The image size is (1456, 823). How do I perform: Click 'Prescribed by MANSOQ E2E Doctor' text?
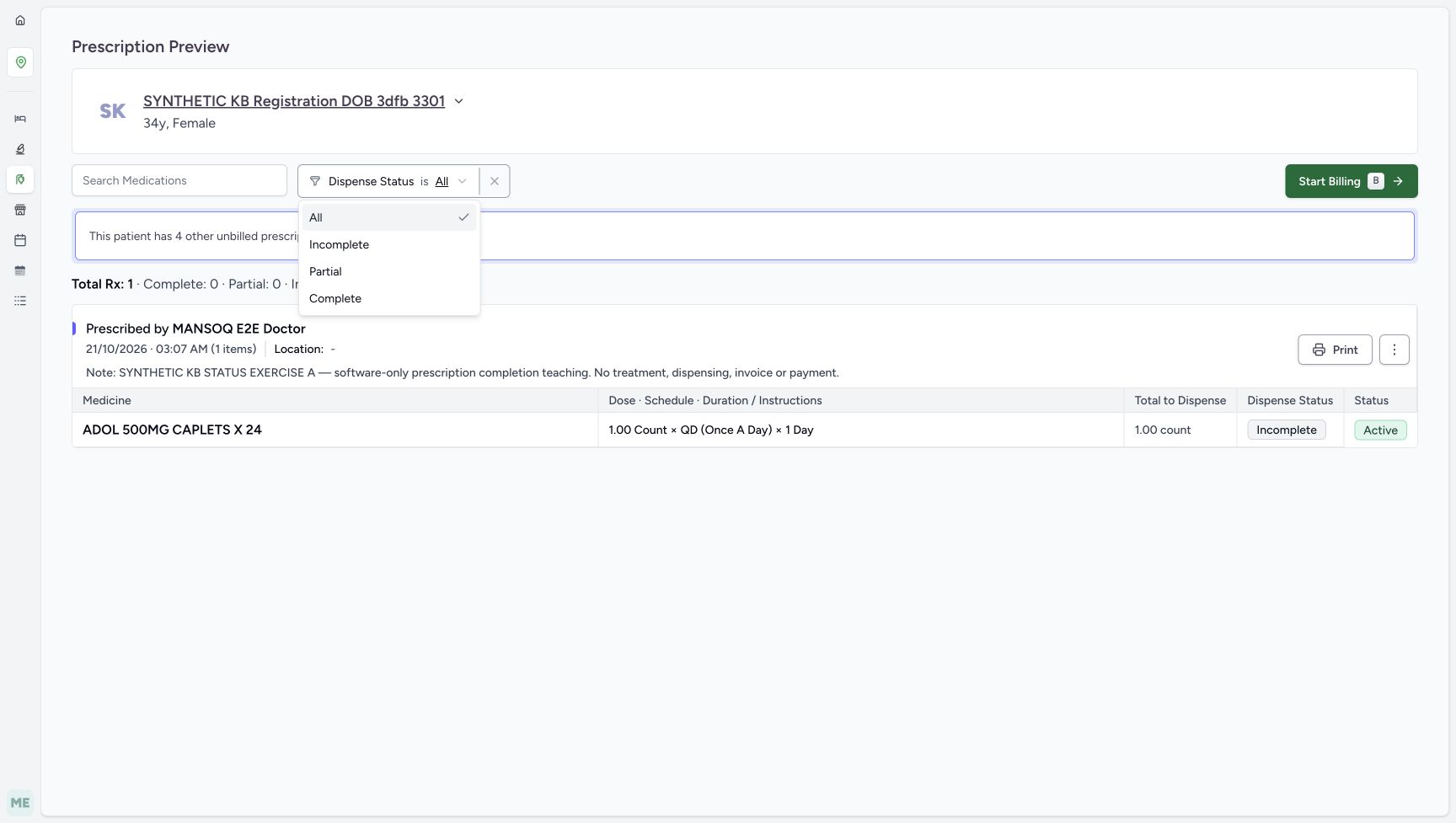[x=195, y=329]
